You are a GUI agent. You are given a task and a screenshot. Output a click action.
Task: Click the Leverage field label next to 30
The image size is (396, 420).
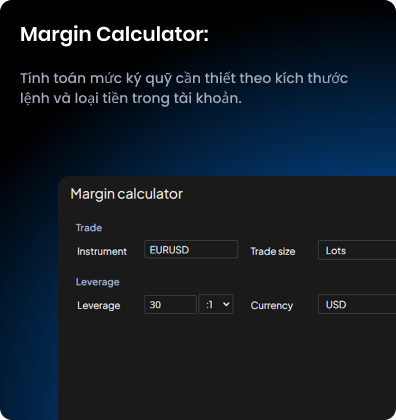click(x=99, y=306)
